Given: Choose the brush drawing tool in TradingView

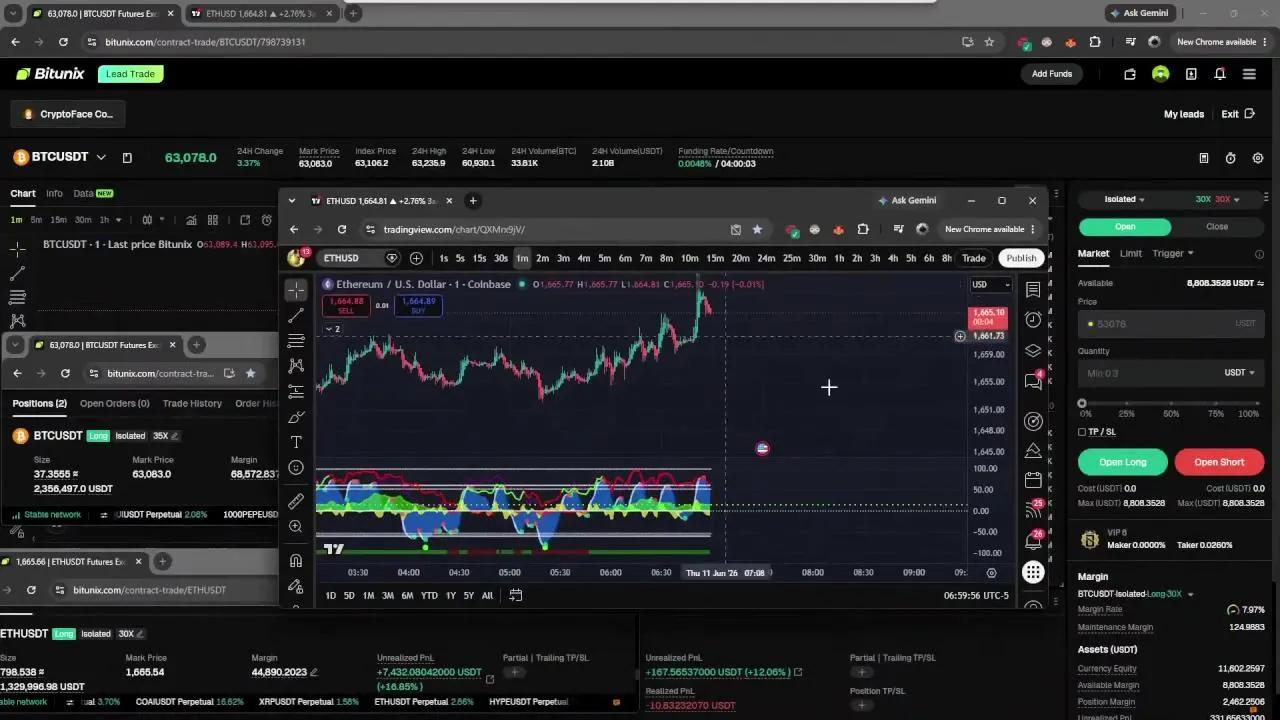Looking at the screenshot, I should tap(296, 417).
